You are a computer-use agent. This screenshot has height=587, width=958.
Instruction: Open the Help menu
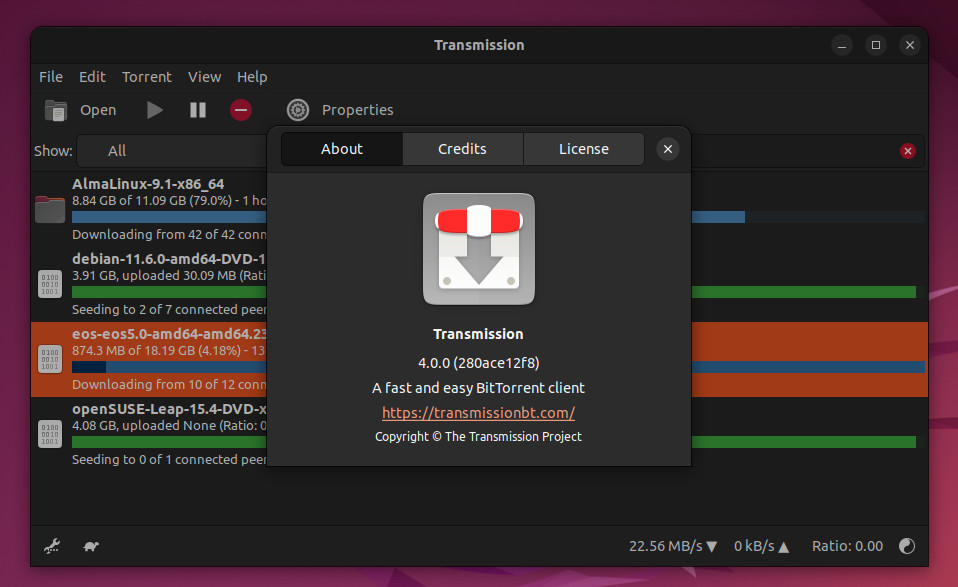pyautogui.click(x=252, y=77)
